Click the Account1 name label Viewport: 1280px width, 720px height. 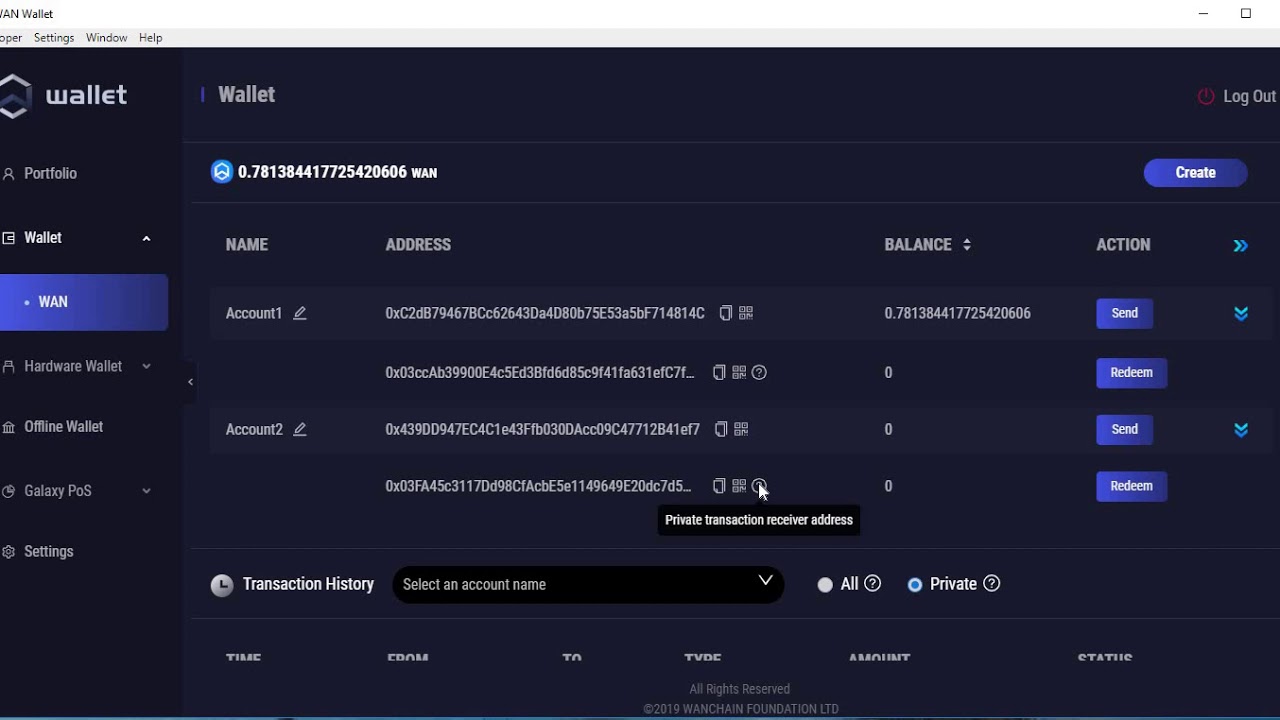click(254, 313)
